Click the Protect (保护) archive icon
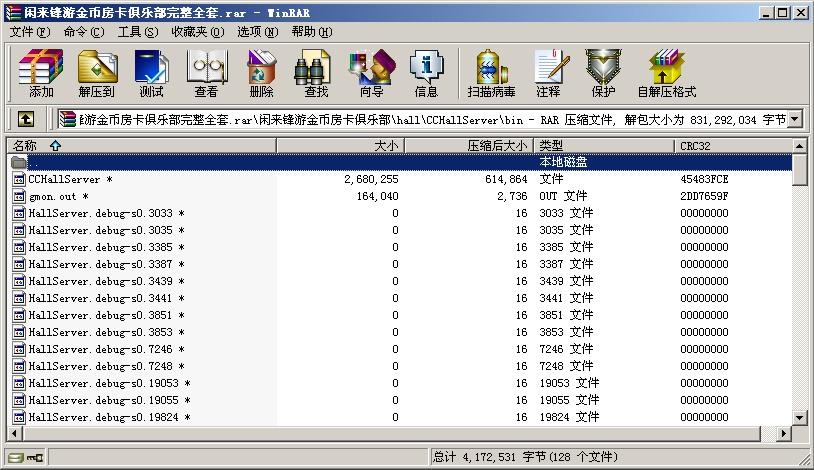Screen dimensions: 814x470 [x=603, y=73]
